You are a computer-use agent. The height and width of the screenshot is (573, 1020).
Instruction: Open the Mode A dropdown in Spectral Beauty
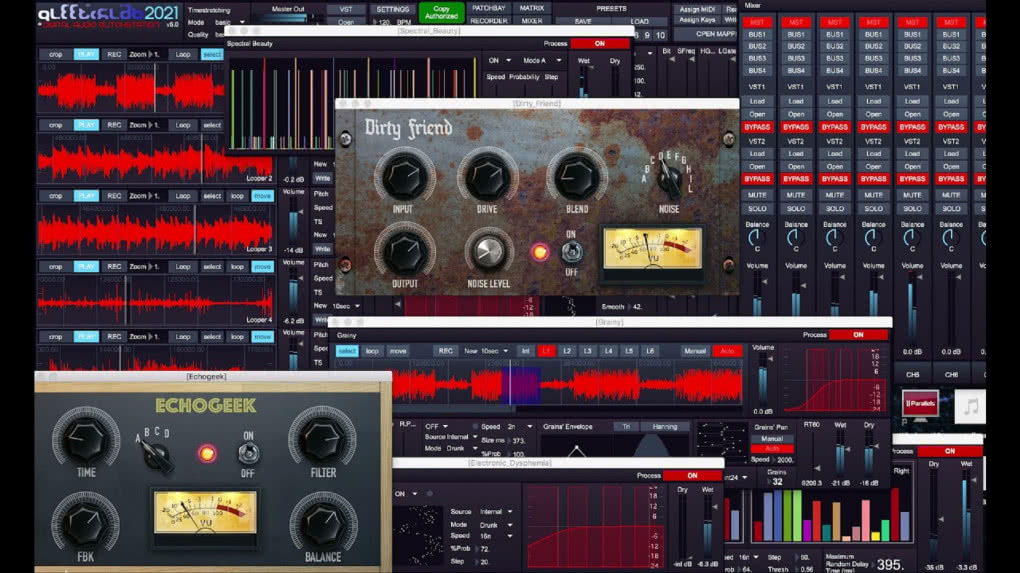pyautogui.click(x=542, y=60)
